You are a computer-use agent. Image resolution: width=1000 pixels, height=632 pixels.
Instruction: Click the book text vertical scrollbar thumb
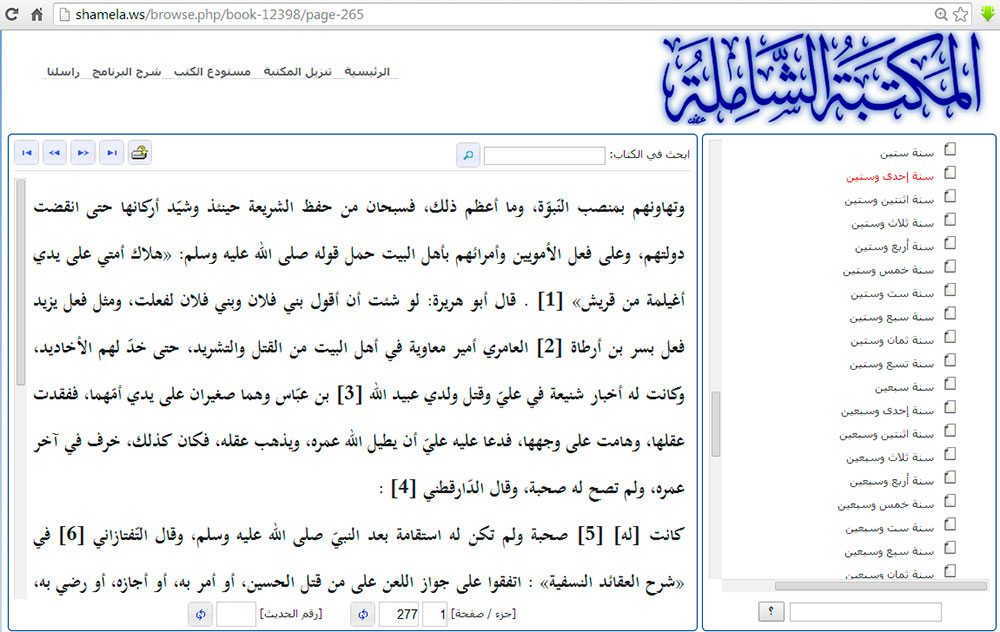pyautogui.click(x=20, y=283)
